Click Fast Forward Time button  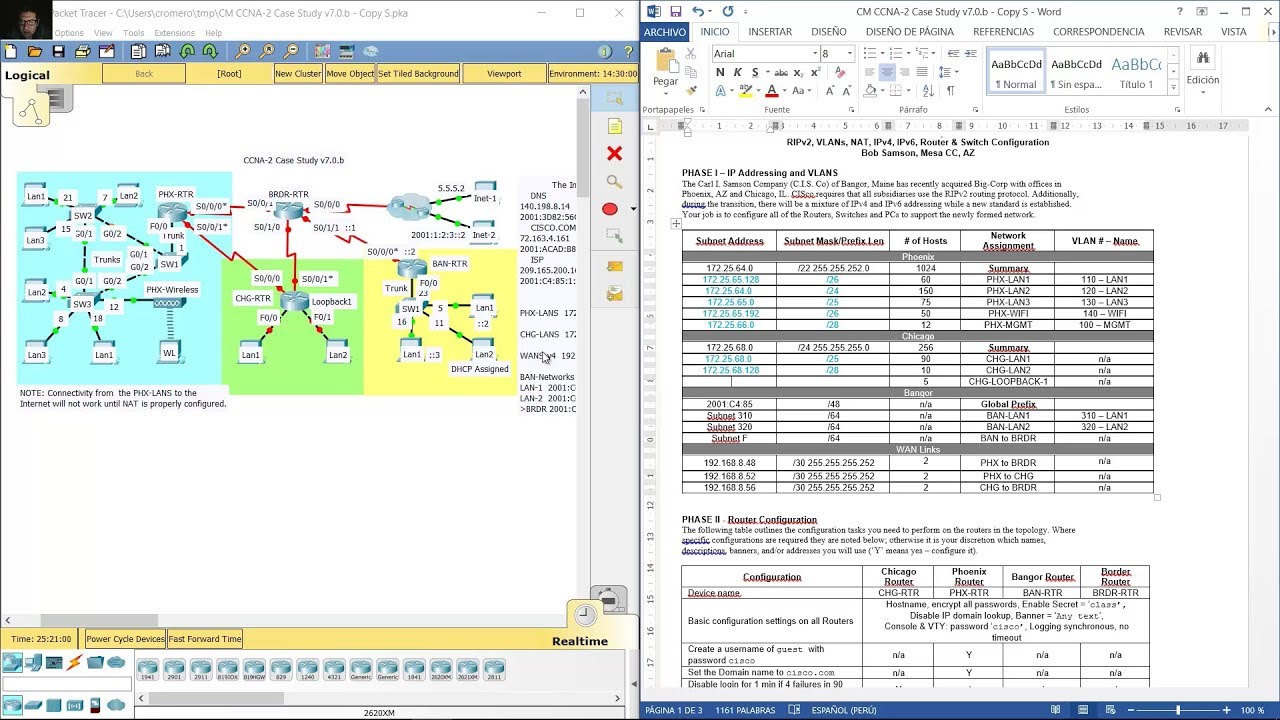(204, 639)
